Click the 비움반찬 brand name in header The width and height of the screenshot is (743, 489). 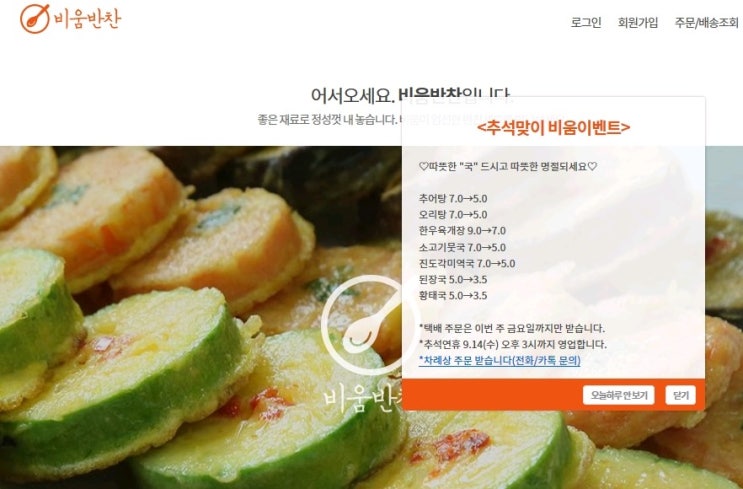coord(87,18)
